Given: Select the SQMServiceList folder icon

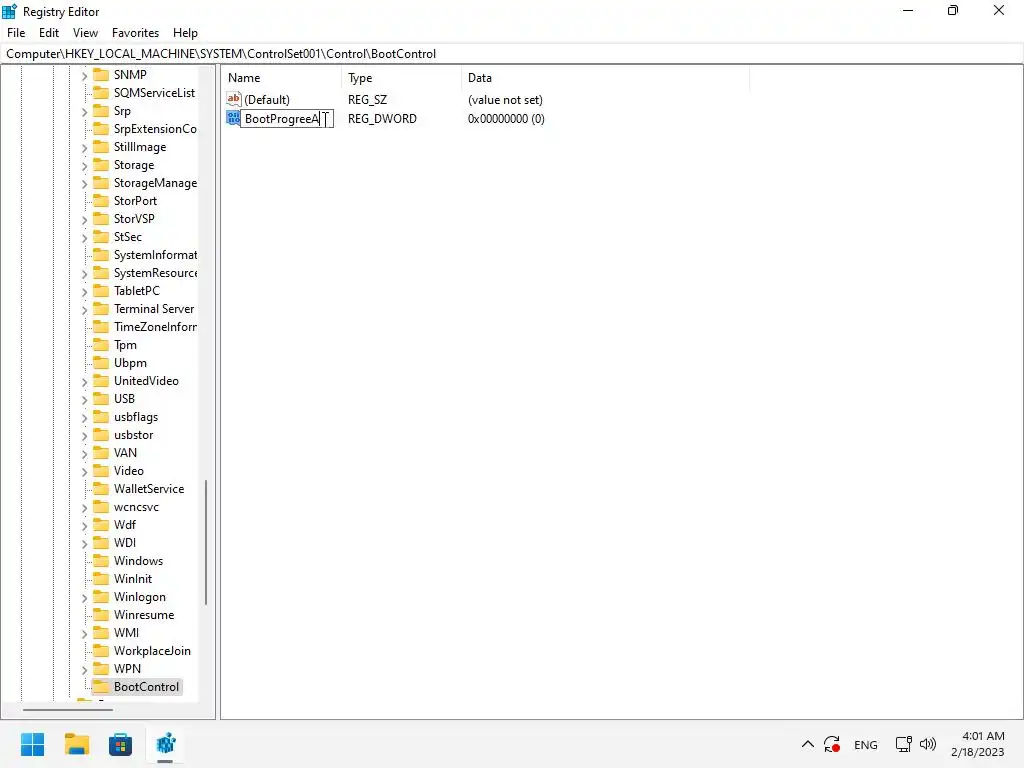Looking at the screenshot, I should pyautogui.click(x=101, y=92).
